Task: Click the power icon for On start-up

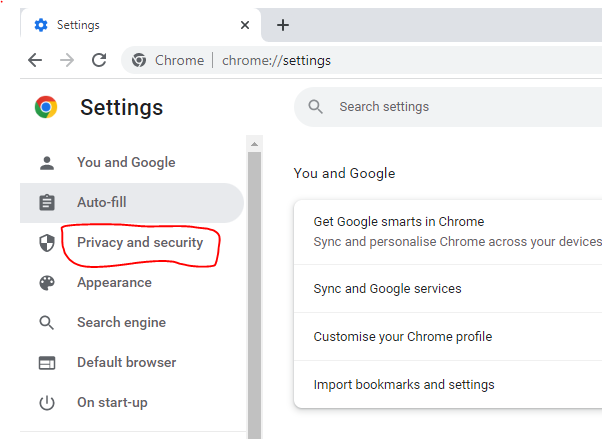Action: pyautogui.click(x=47, y=403)
